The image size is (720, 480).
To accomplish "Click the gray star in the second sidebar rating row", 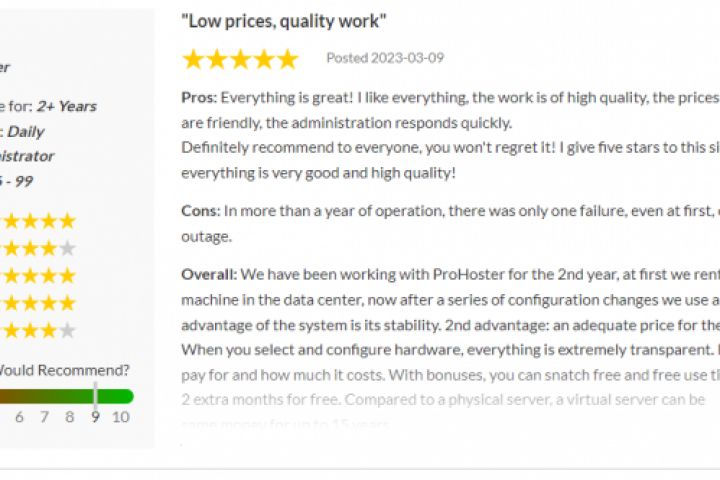I will [67, 248].
